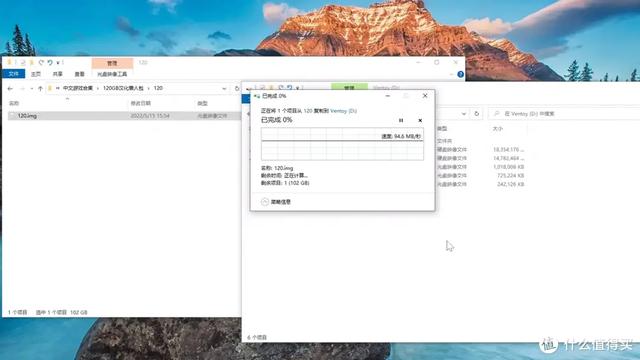The height and width of the screenshot is (360, 640).
Task: Expand address dropdown in Ventoy window
Action: [464, 113]
